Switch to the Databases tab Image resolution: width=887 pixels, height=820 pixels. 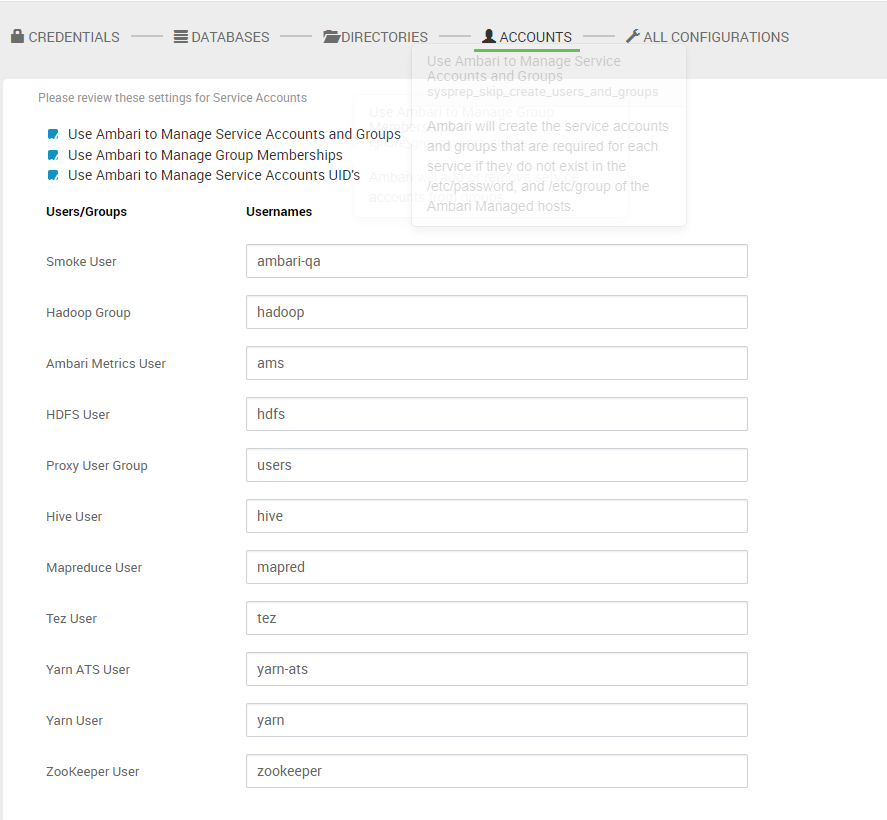pyautogui.click(x=222, y=37)
